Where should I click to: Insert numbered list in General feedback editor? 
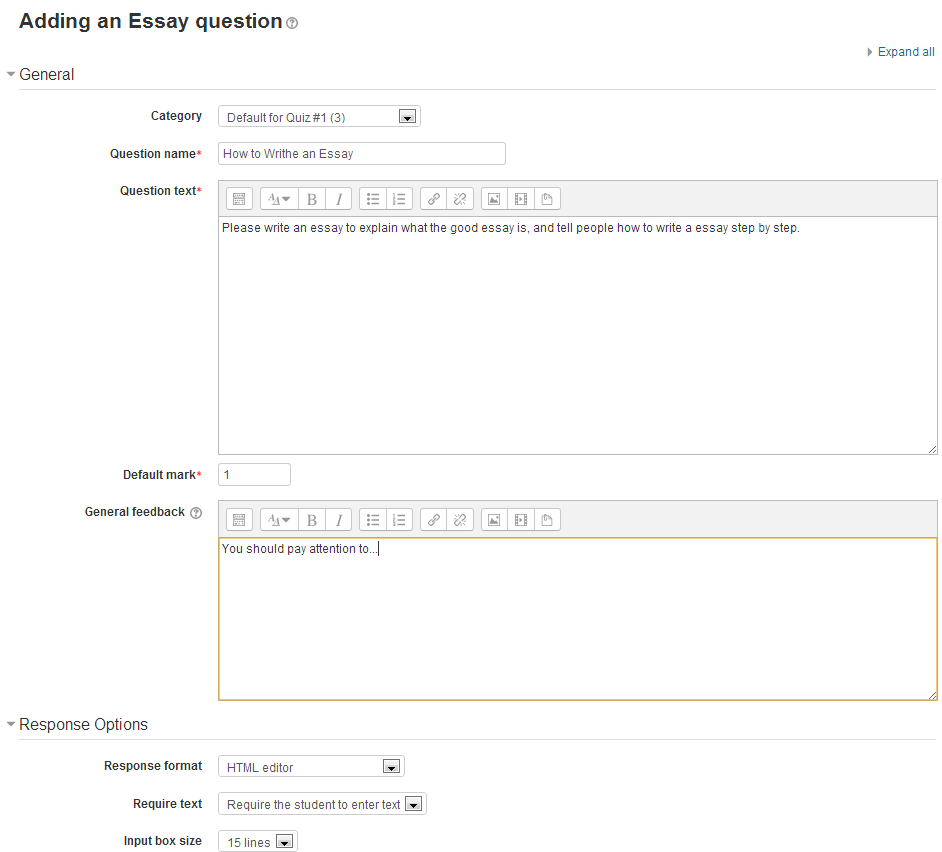tap(400, 520)
